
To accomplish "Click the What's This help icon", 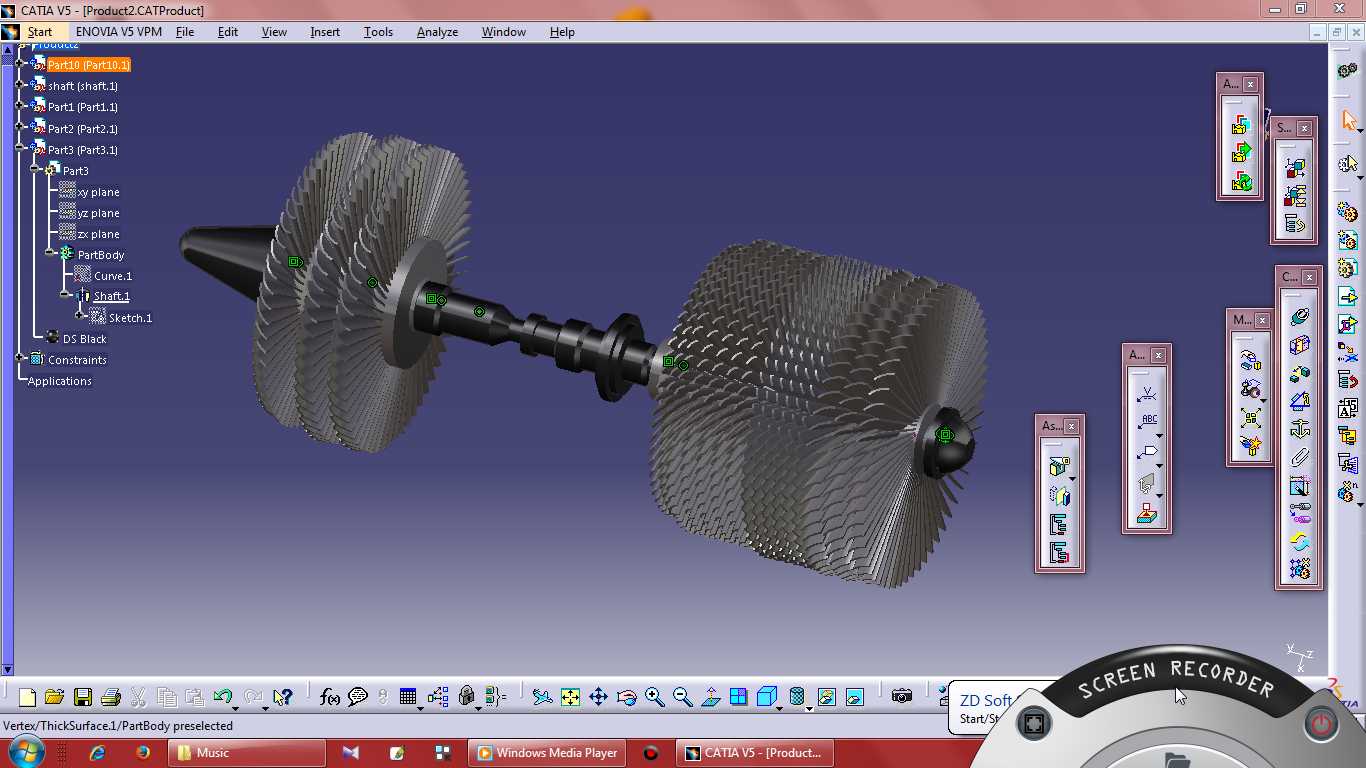I will (x=283, y=697).
